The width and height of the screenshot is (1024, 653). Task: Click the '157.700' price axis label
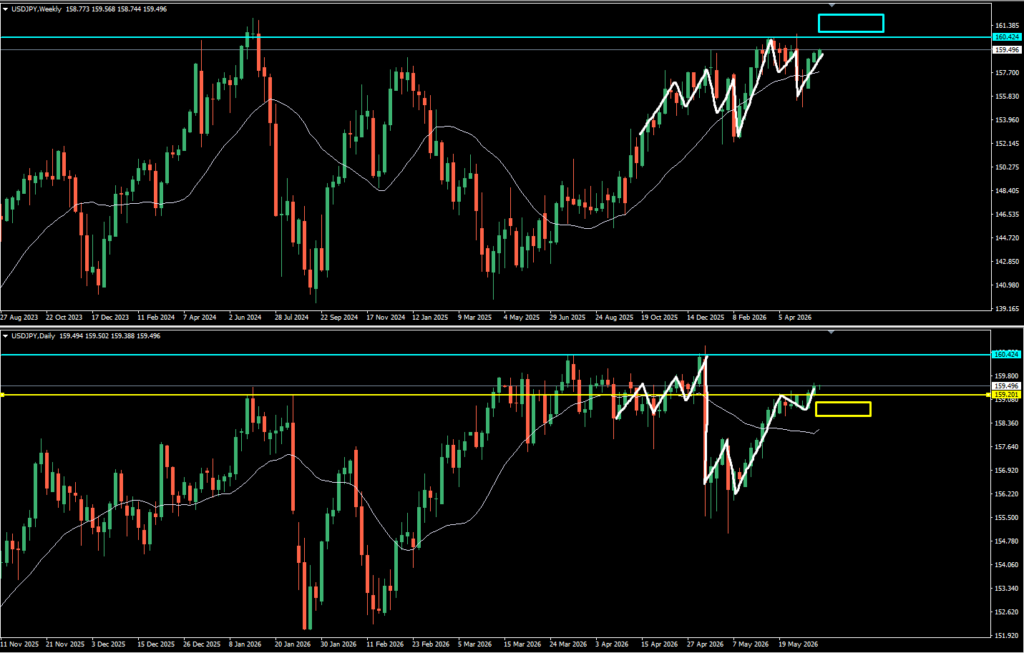[x=1008, y=73]
